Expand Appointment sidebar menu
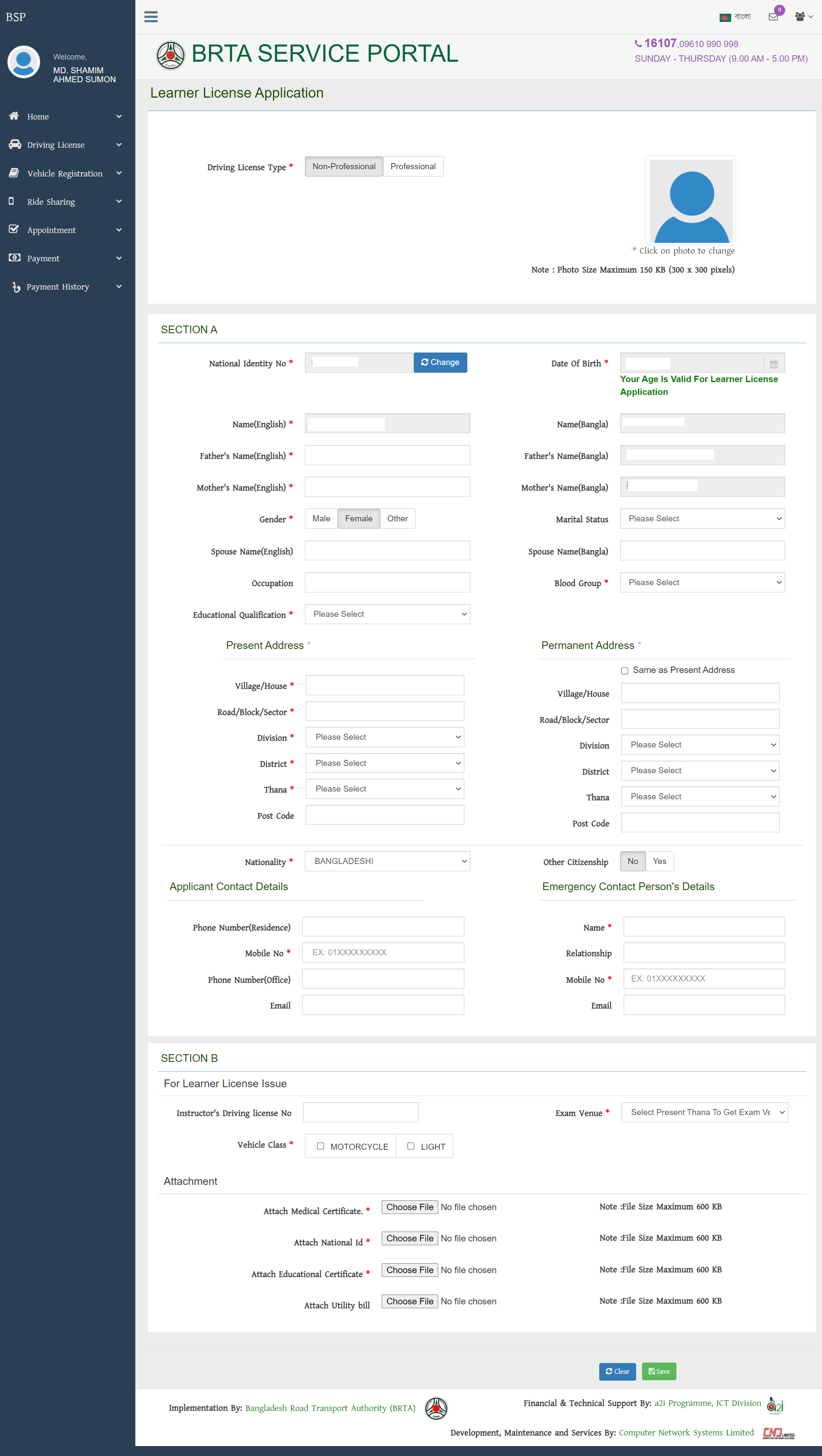822x1456 pixels. (x=119, y=230)
